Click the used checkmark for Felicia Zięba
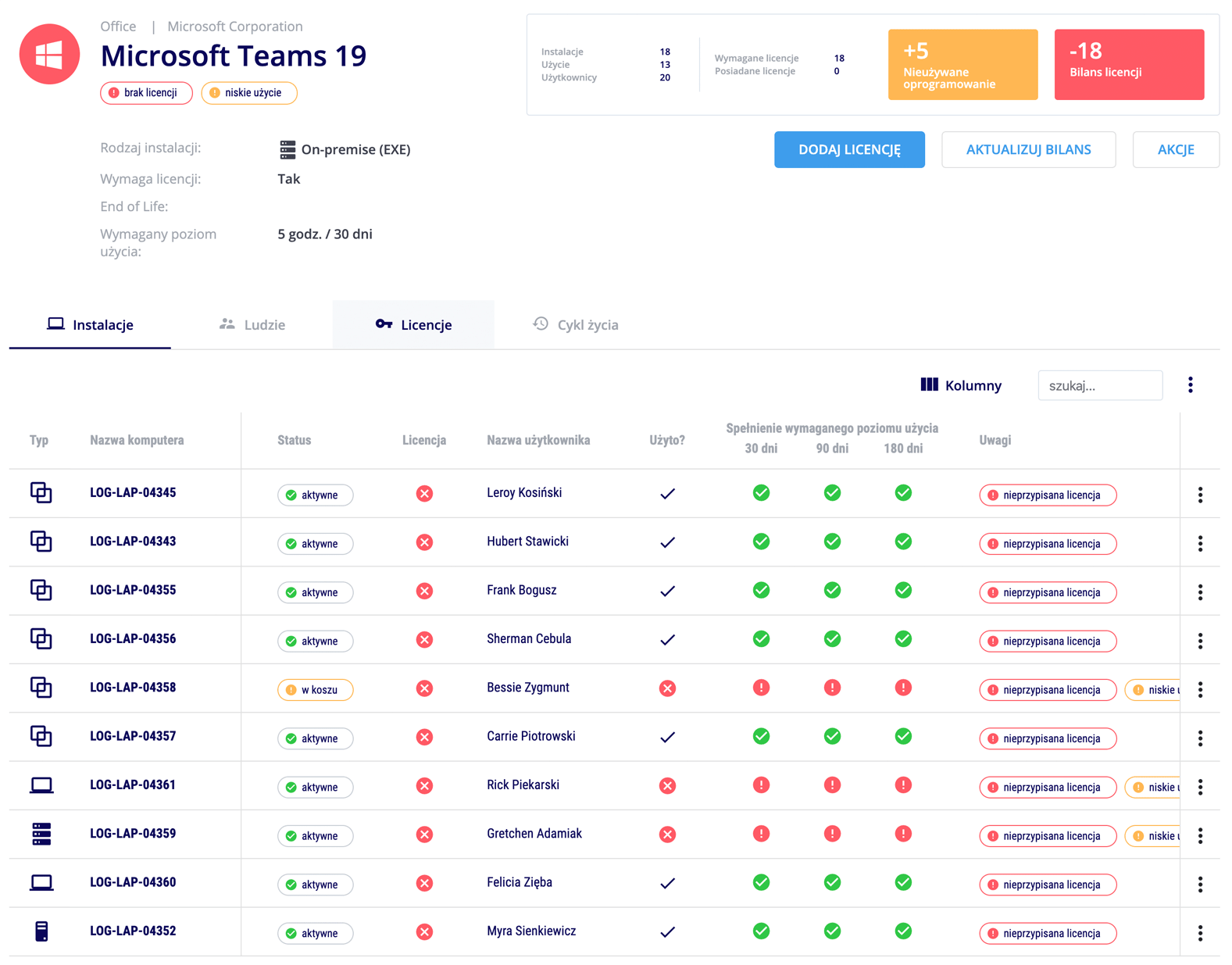This screenshot has width=1232, height=965. coord(667,884)
